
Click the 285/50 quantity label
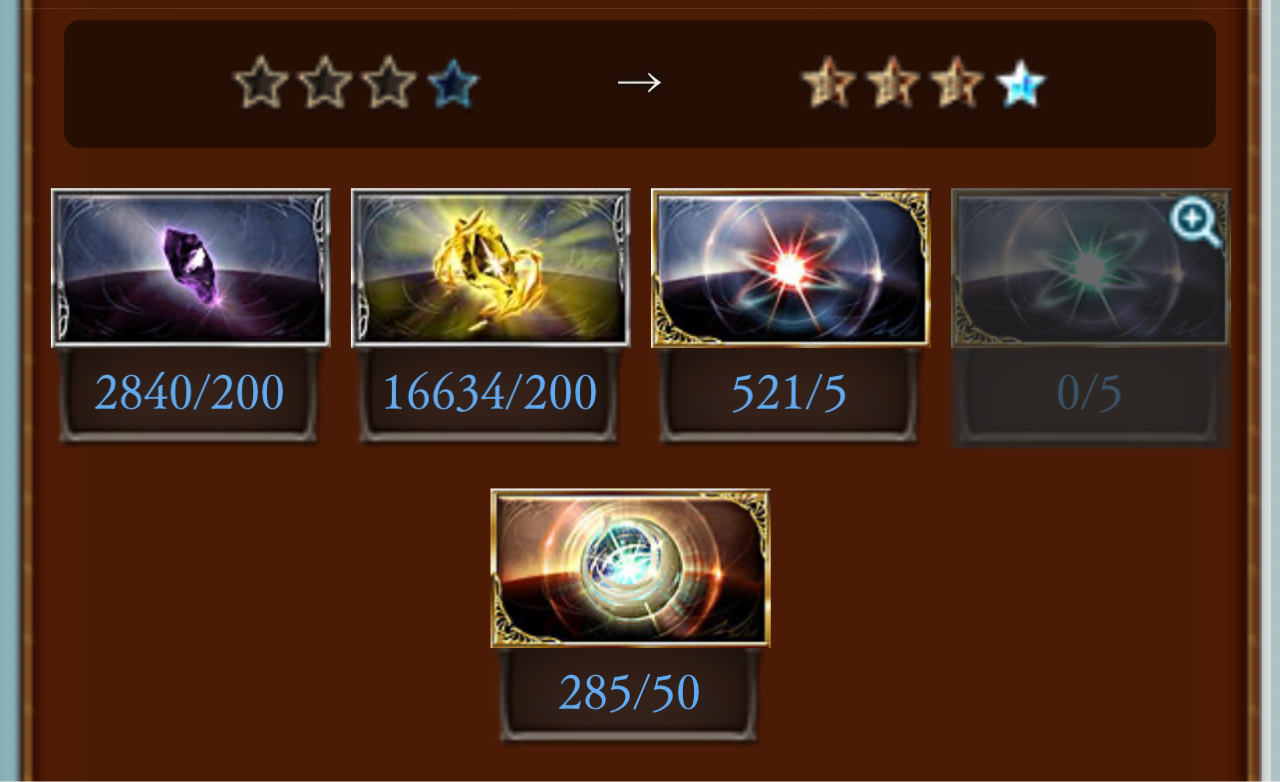pos(629,693)
